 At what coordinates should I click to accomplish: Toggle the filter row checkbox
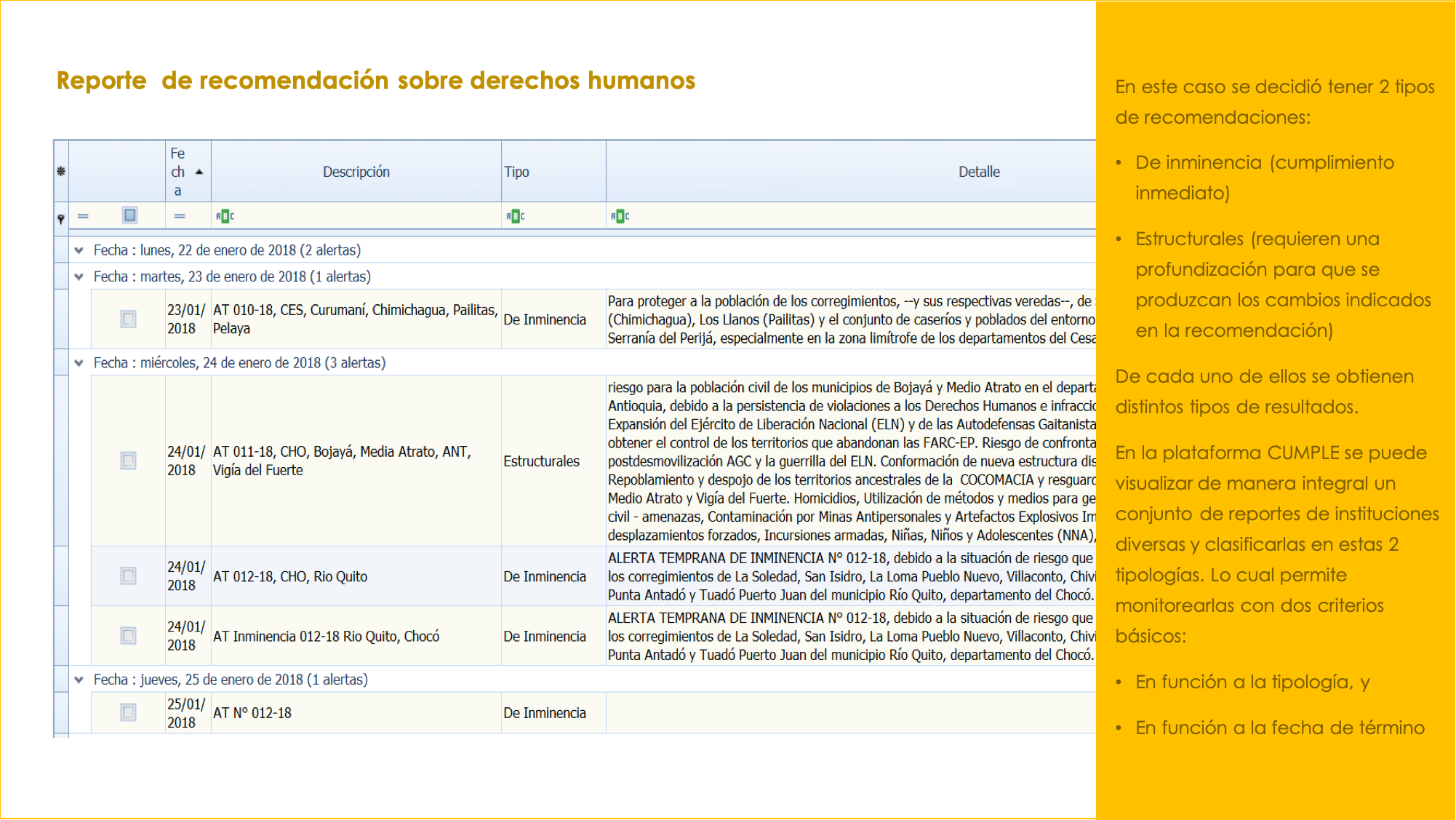tap(130, 215)
